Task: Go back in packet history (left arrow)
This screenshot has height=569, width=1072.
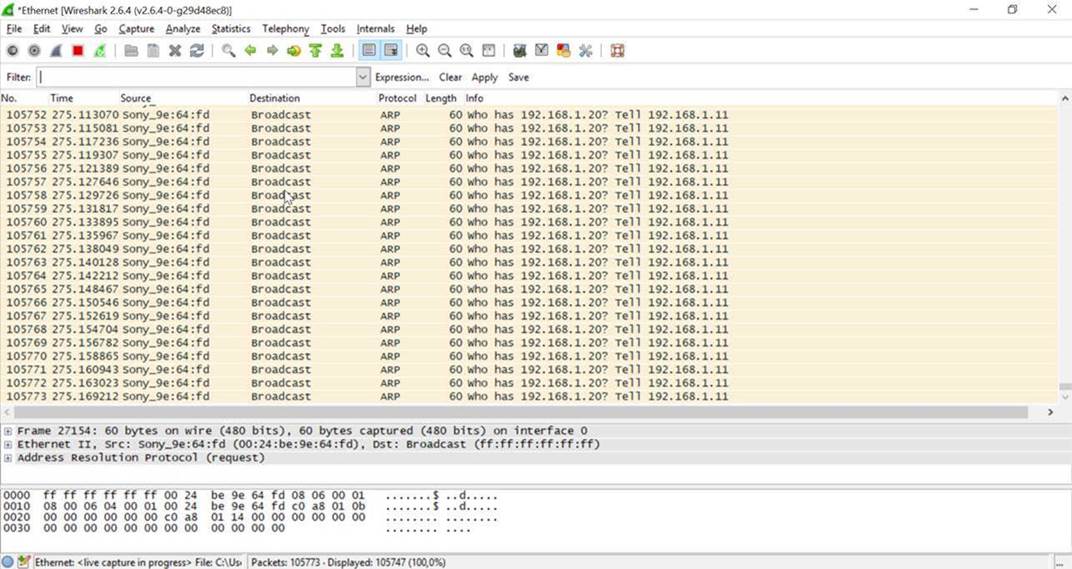Action: click(250, 51)
